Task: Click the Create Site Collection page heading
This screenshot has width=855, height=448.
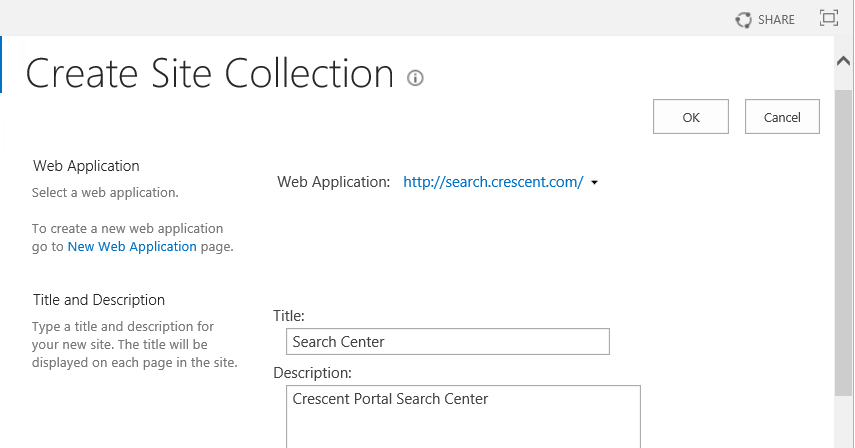Action: pos(209,74)
